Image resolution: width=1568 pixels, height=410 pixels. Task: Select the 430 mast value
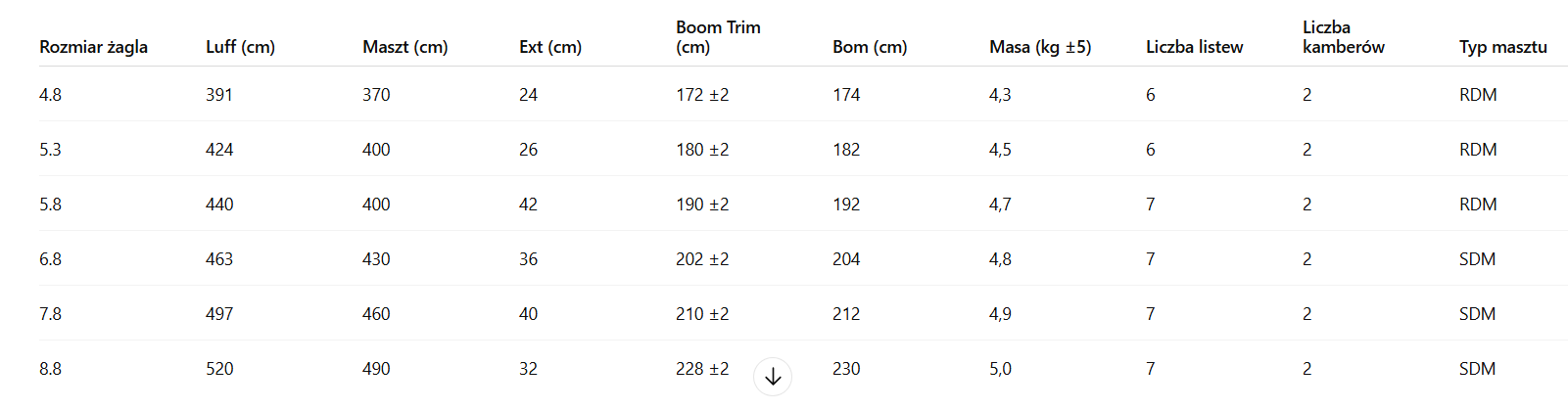click(x=376, y=259)
